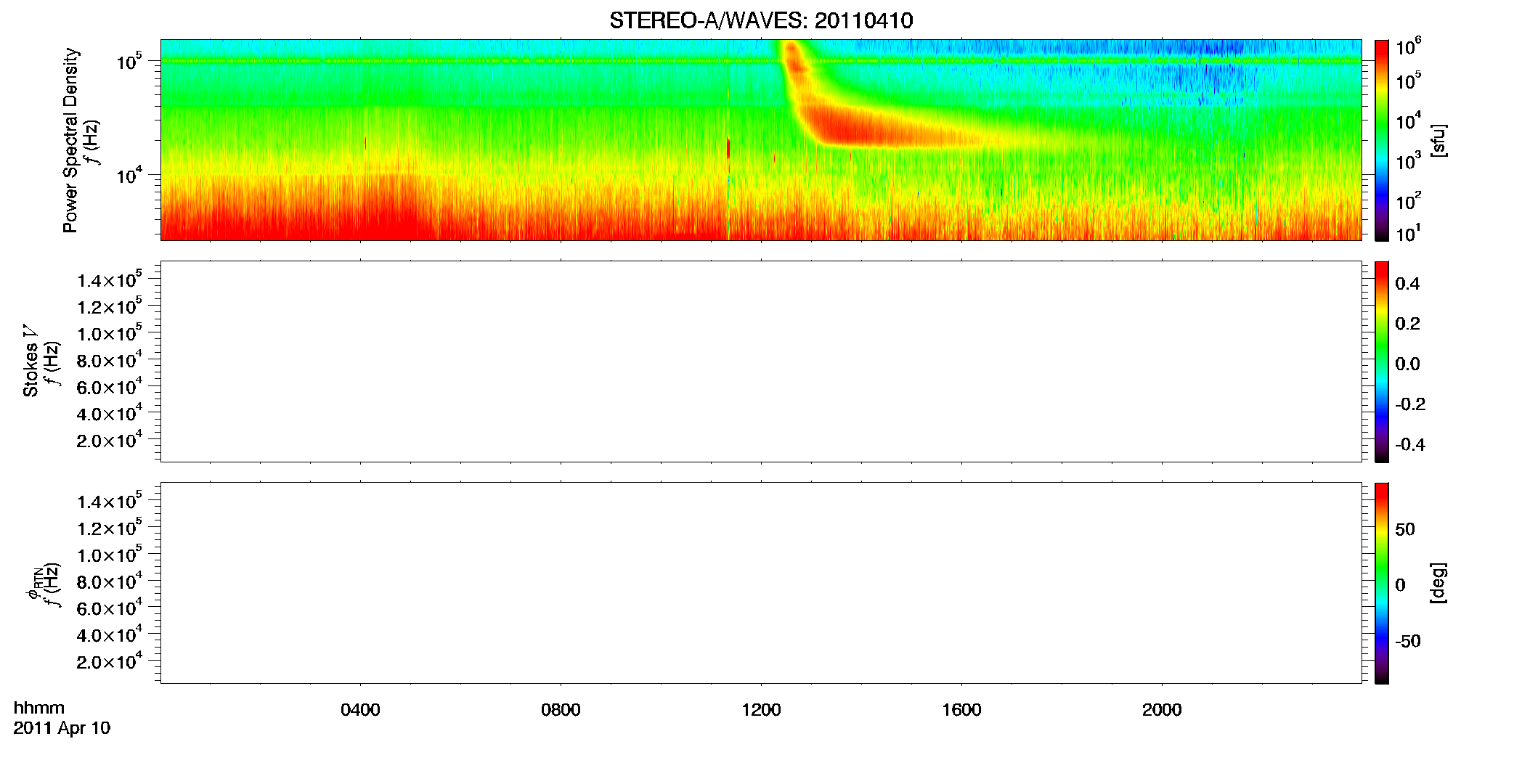The height and width of the screenshot is (784, 1522).
Task: Click the Power Spectral Density axis label
Action: 70,140
